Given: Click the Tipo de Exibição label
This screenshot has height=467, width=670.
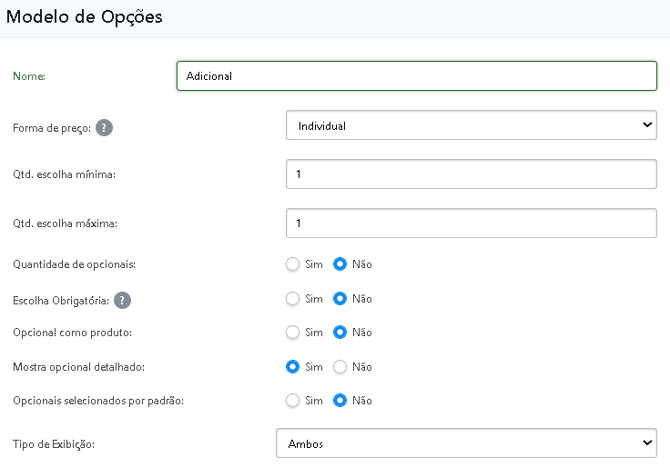Looking at the screenshot, I should [x=53, y=444].
